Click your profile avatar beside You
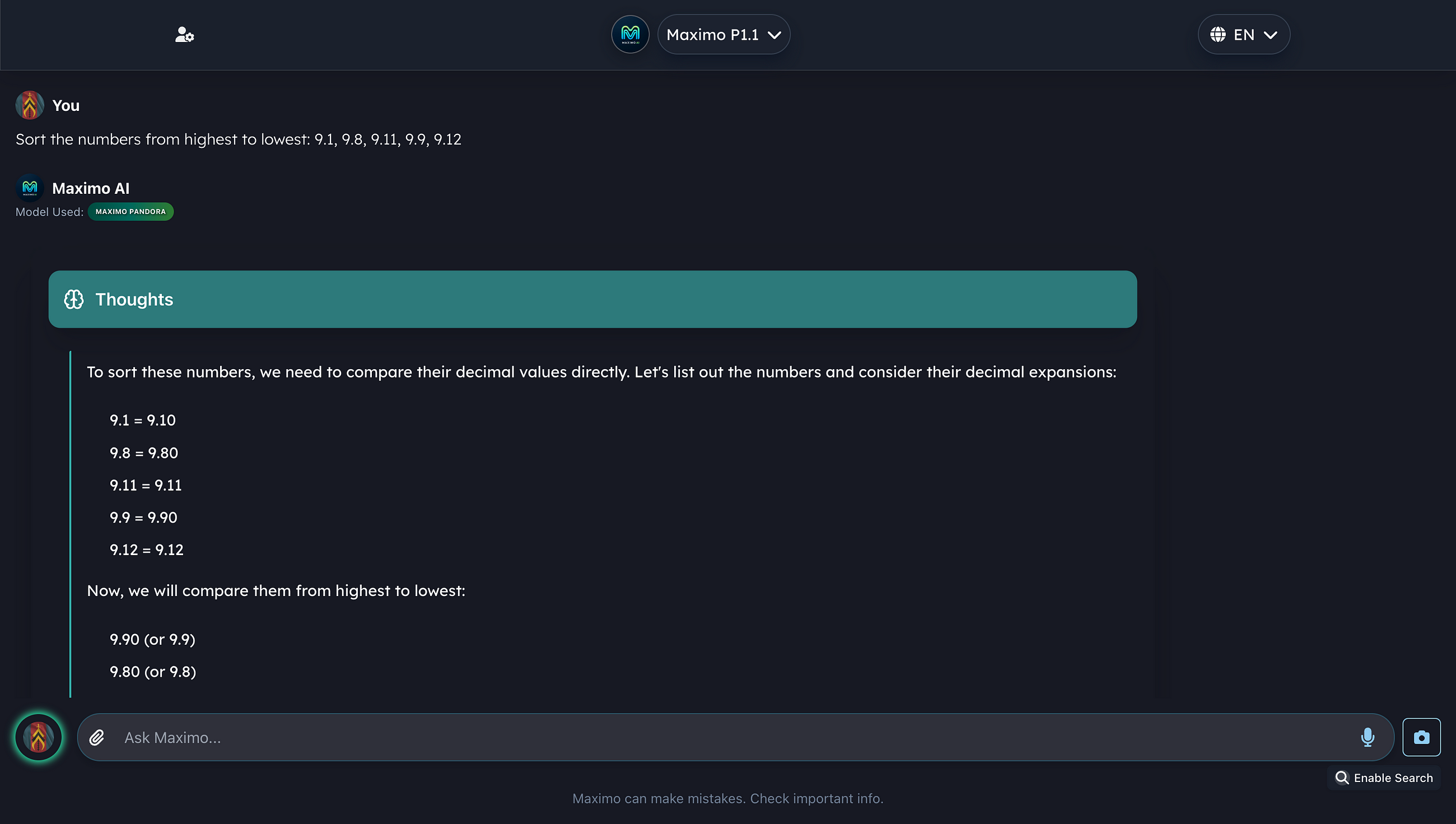Screen dimensions: 1456x824 coord(30,105)
